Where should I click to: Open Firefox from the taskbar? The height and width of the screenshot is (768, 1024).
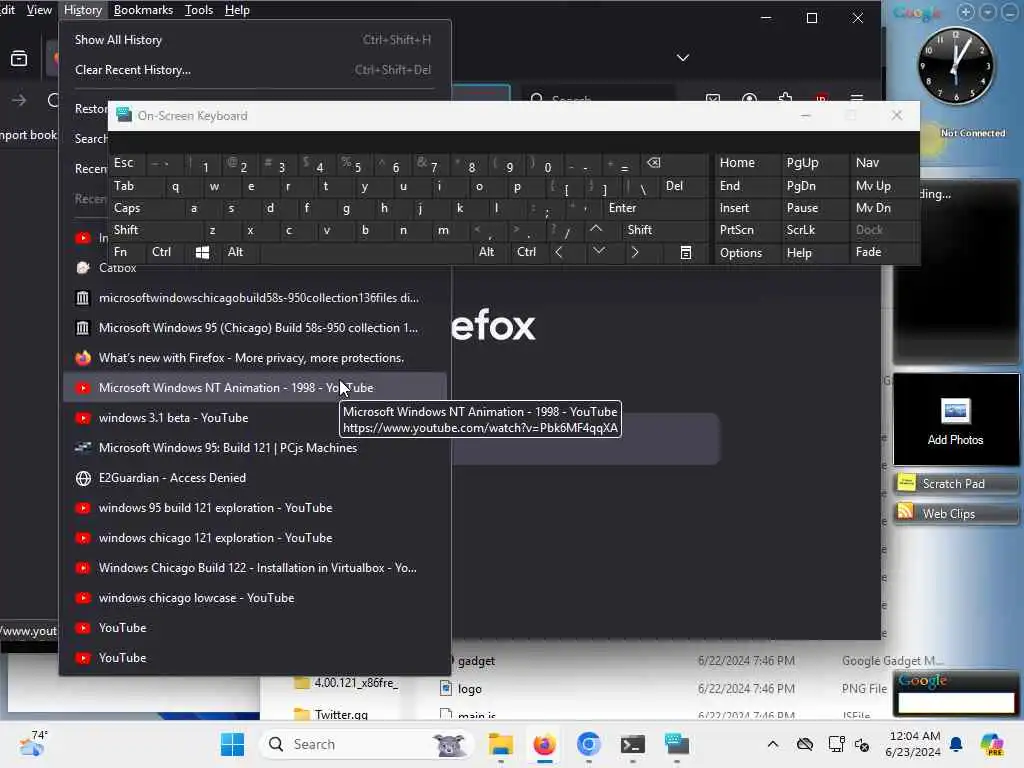[544, 744]
